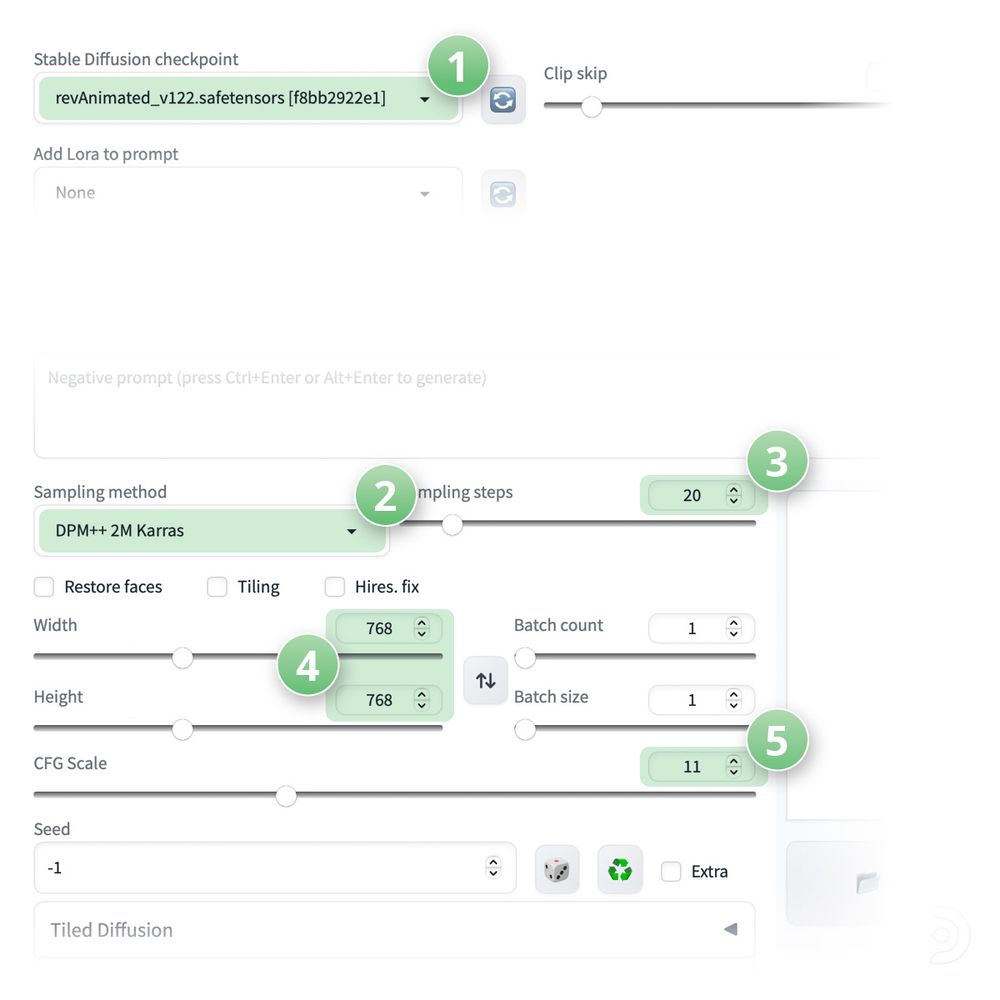Click the Clip skip slider handle
The height and width of the screenshot is (1000, 1000).
click(591, 107)
